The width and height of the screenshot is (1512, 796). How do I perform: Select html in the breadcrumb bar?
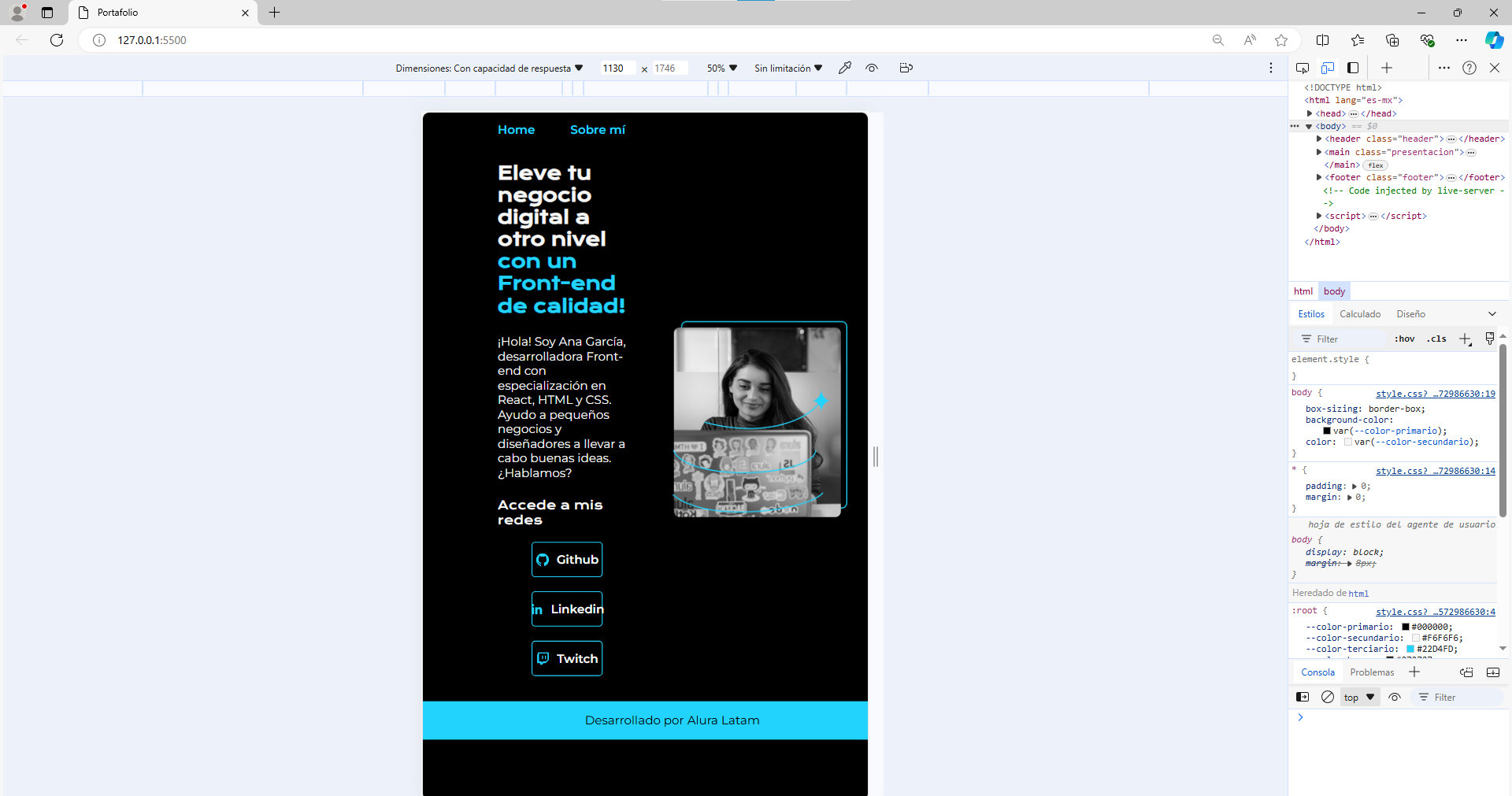point(1303,291)
